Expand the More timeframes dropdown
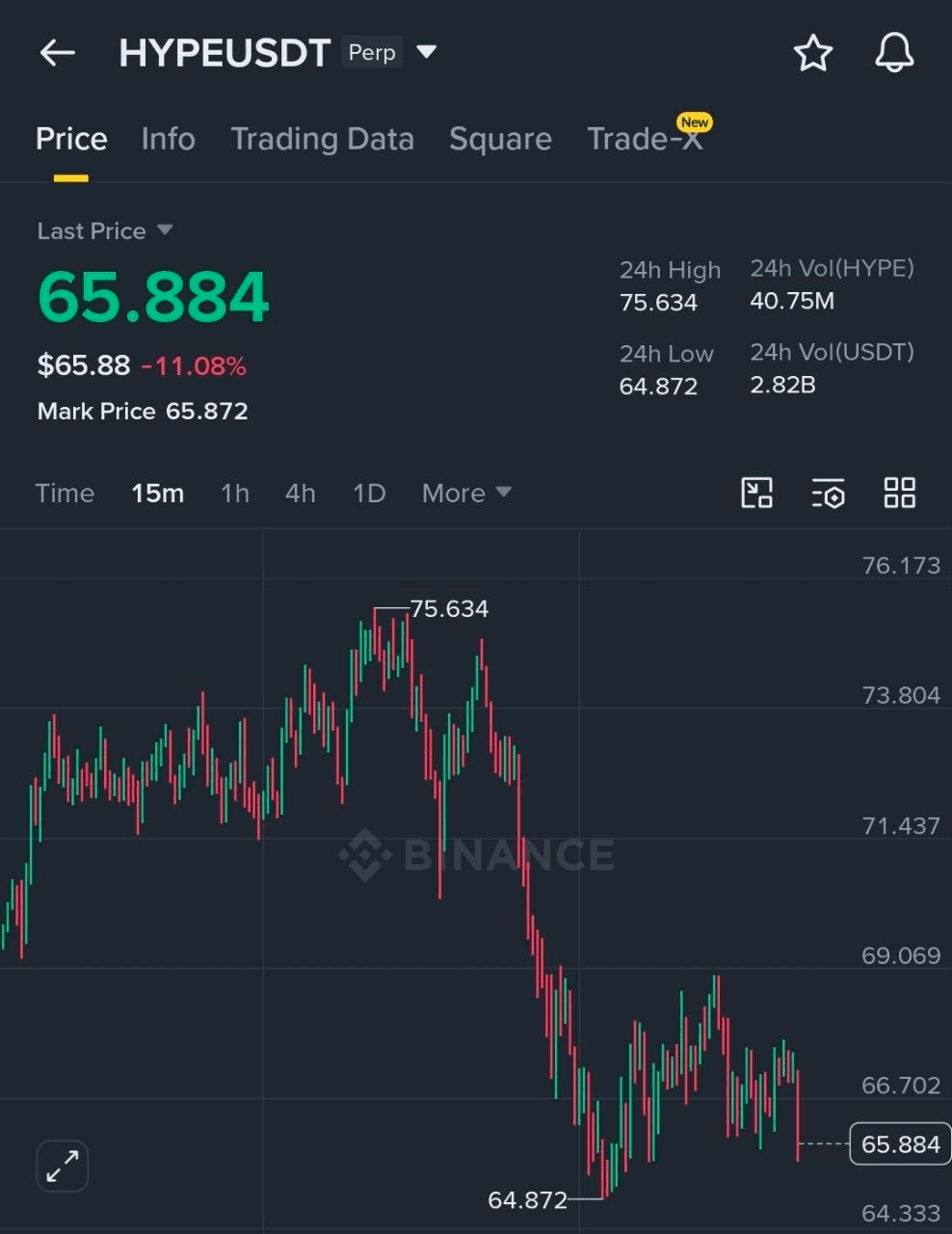This screenshot has height=1234, width=952. click(x=466, y=494)
